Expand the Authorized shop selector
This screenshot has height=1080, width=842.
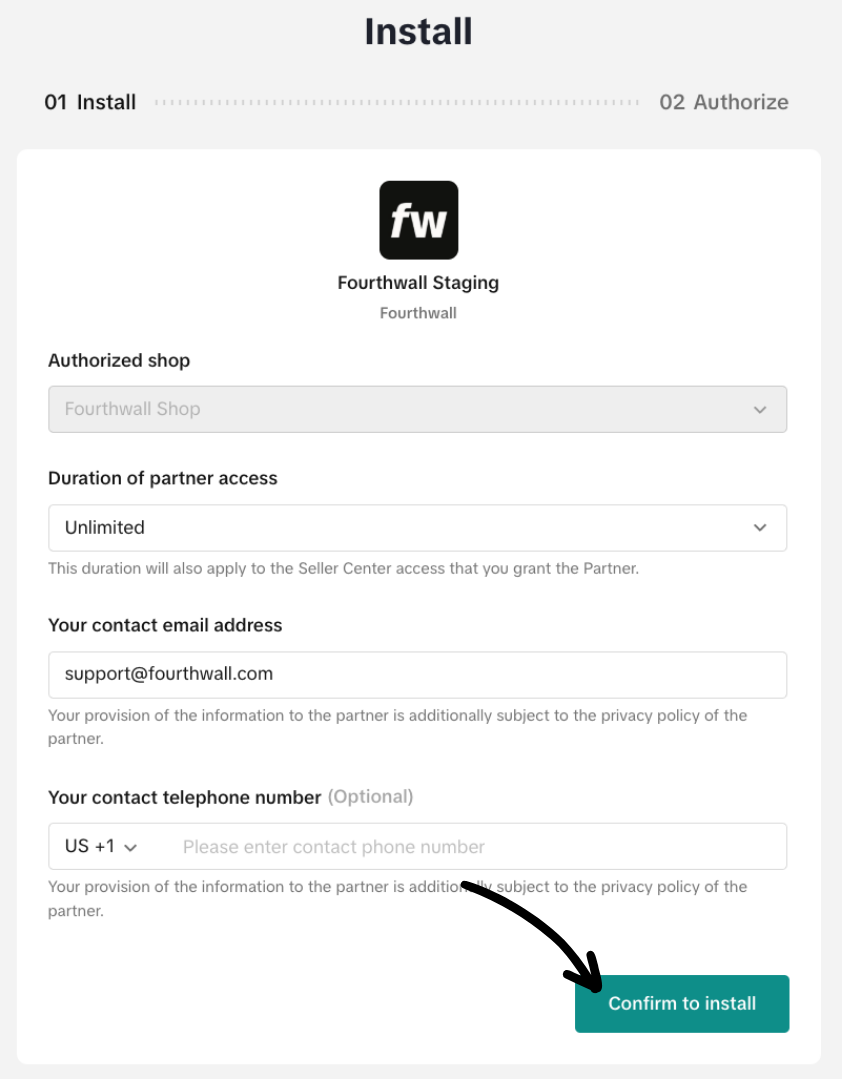tap(417, 409)
